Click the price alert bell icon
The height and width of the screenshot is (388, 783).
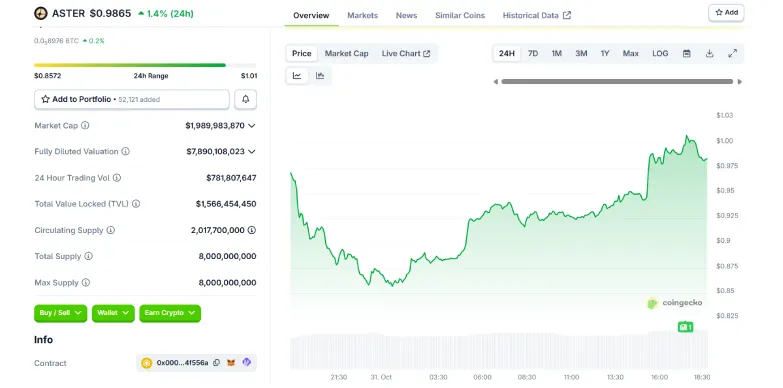pyautogui.click(x=245, y=99)
